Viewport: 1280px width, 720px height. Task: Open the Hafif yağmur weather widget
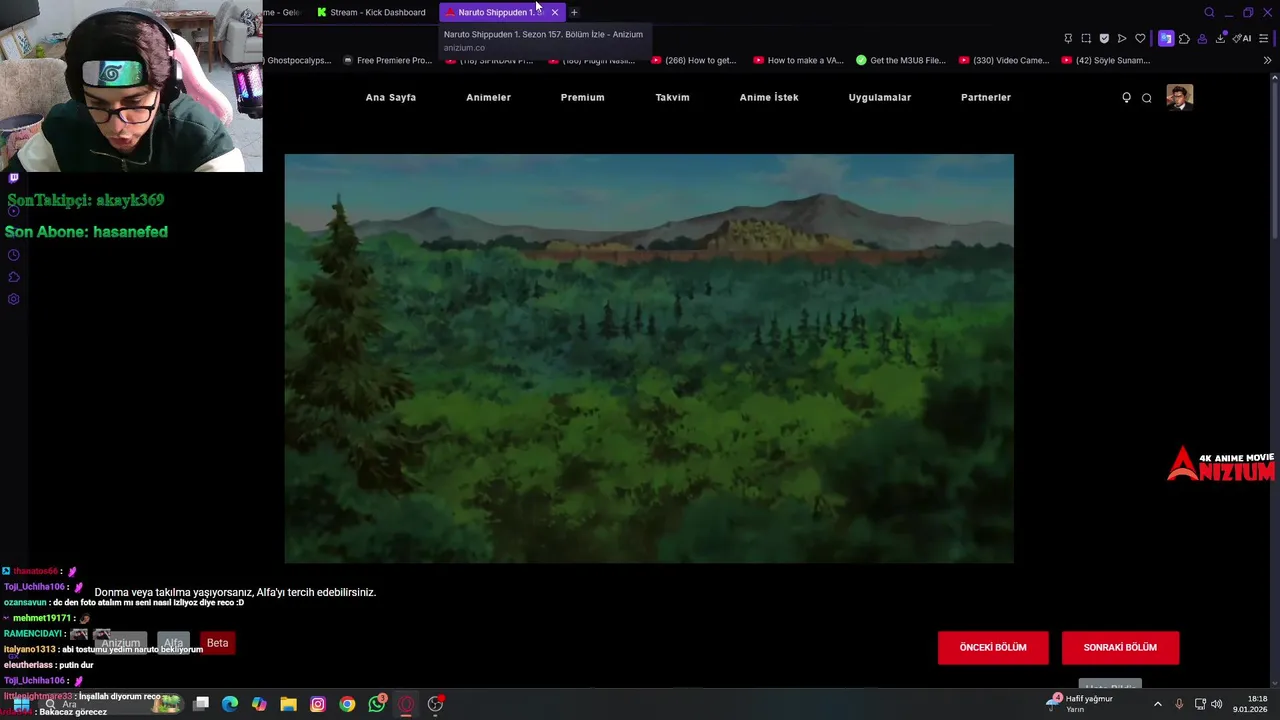[1080, 704]
